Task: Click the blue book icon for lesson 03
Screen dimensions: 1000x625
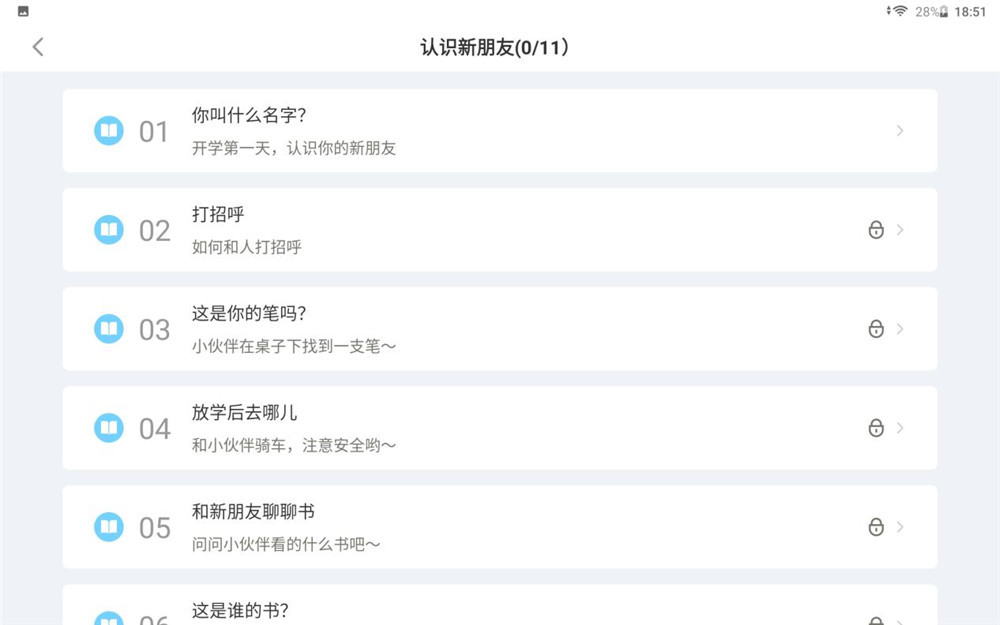Action: [109, 328]
